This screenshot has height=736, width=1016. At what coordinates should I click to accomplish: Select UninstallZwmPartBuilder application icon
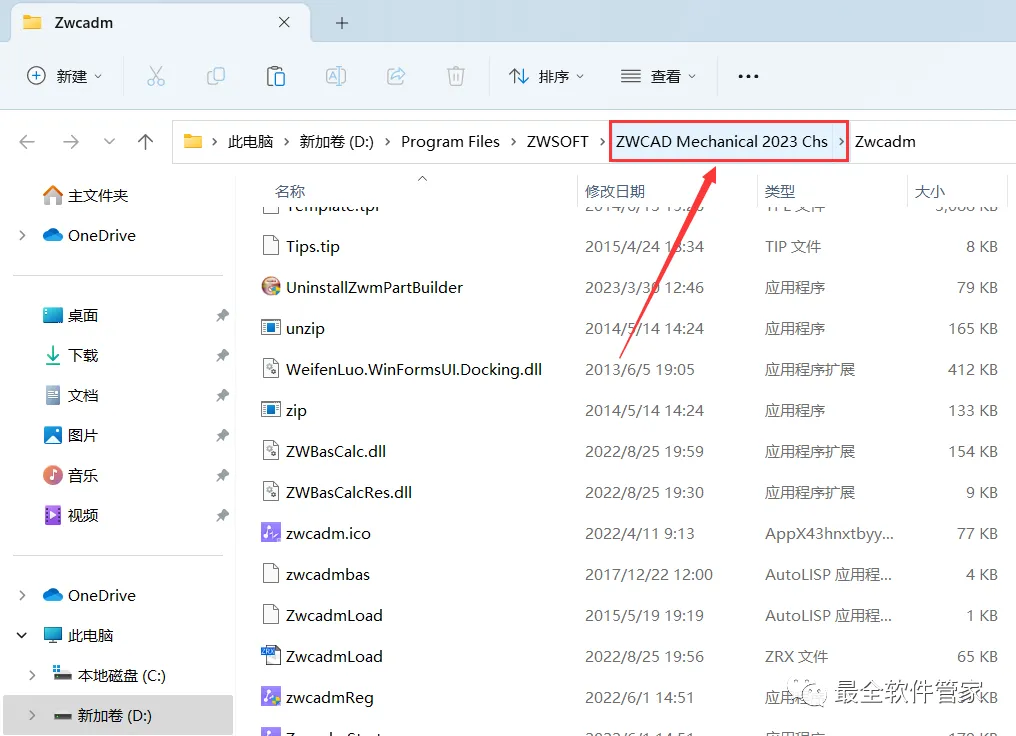[271, 286]
